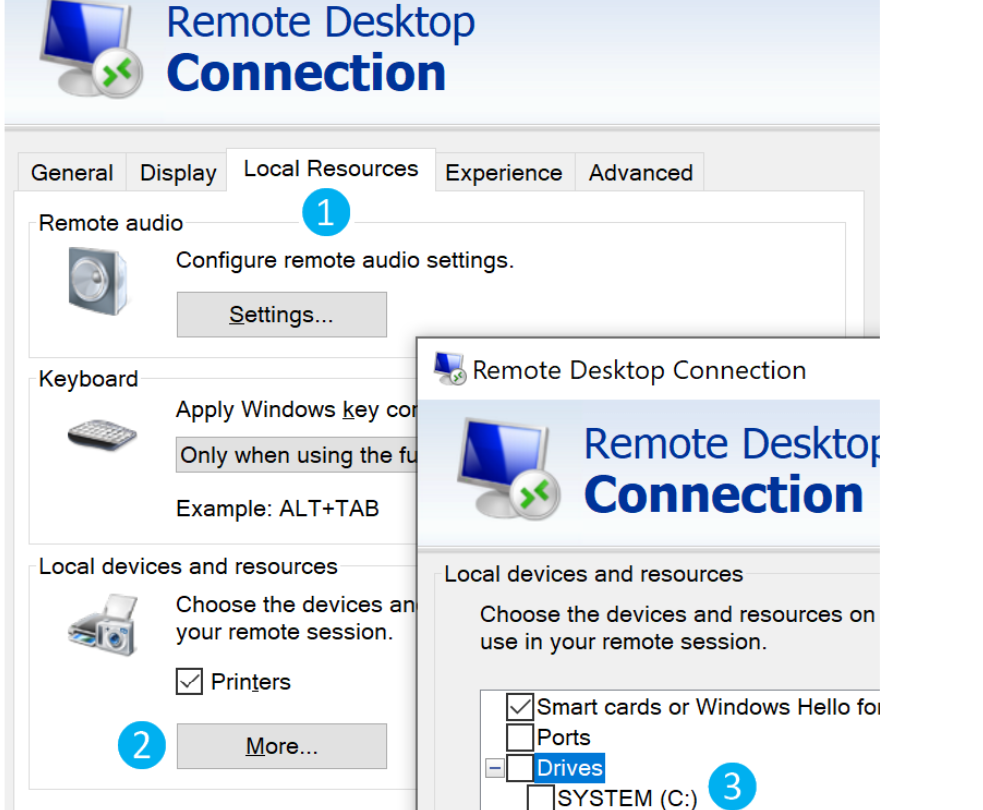Click the remote audio Settings... button
The image size is (983, 810).
[x=281, y=314]
